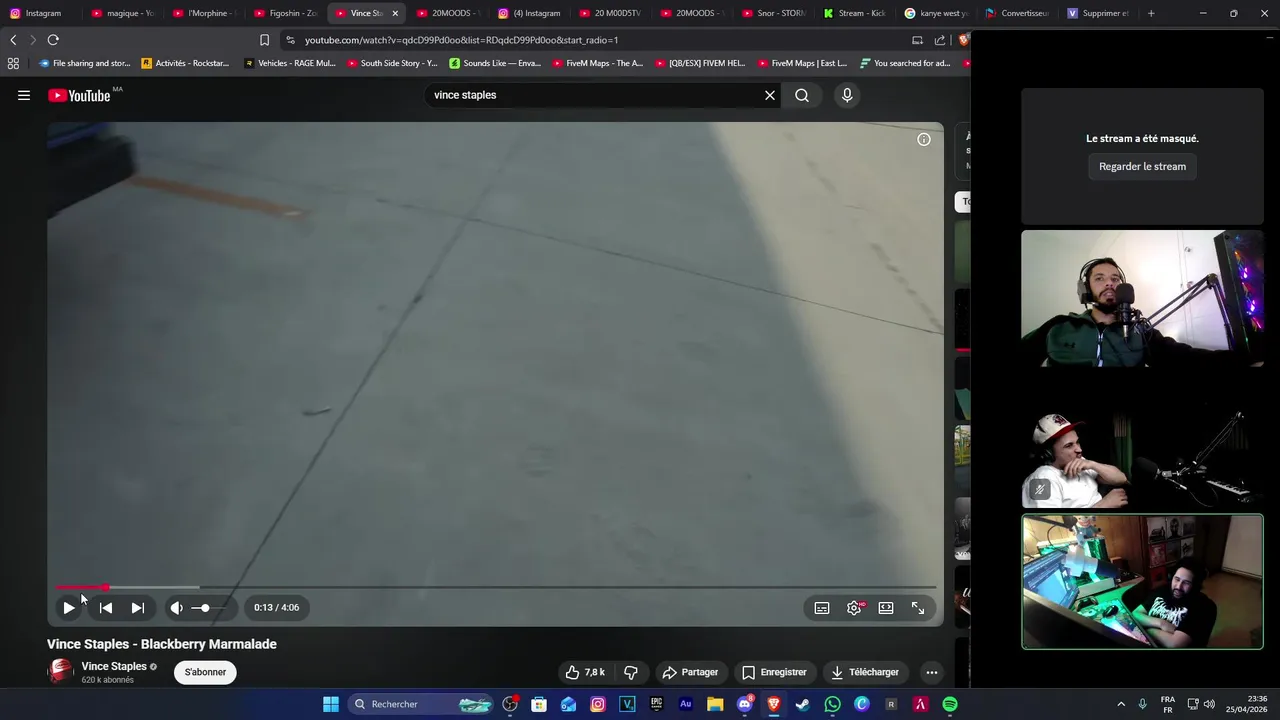Like the video showing 7,8 k
Viewport: 1280px width, 720px height.
[585, 672]
